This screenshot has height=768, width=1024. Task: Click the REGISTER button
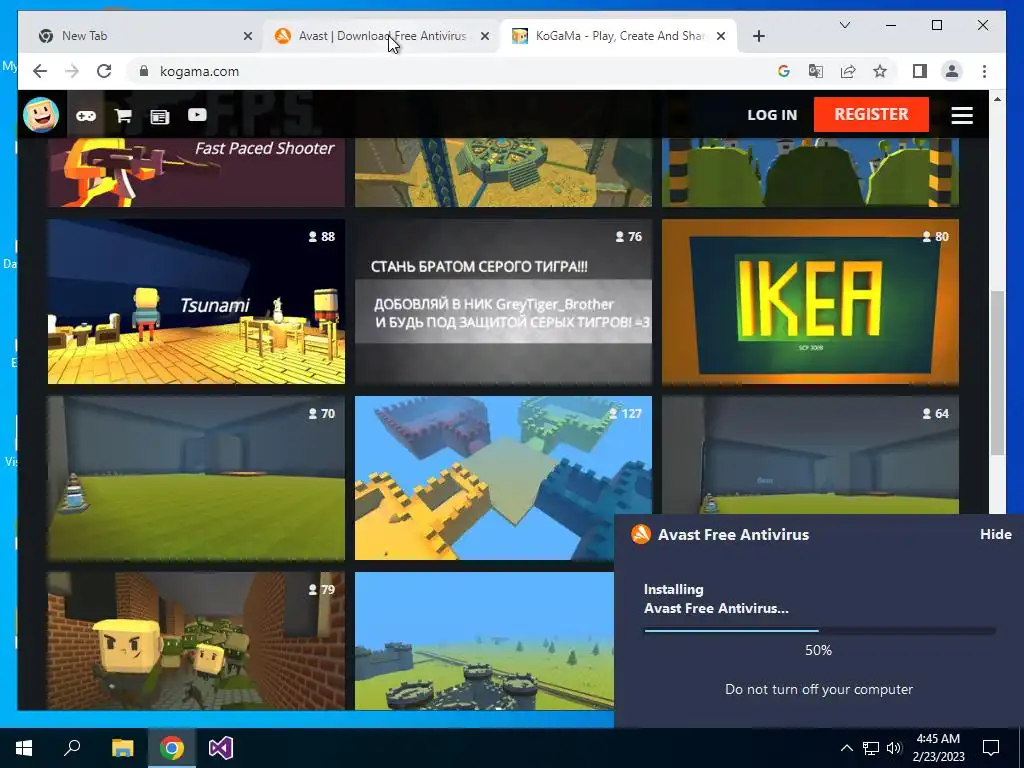871,114
